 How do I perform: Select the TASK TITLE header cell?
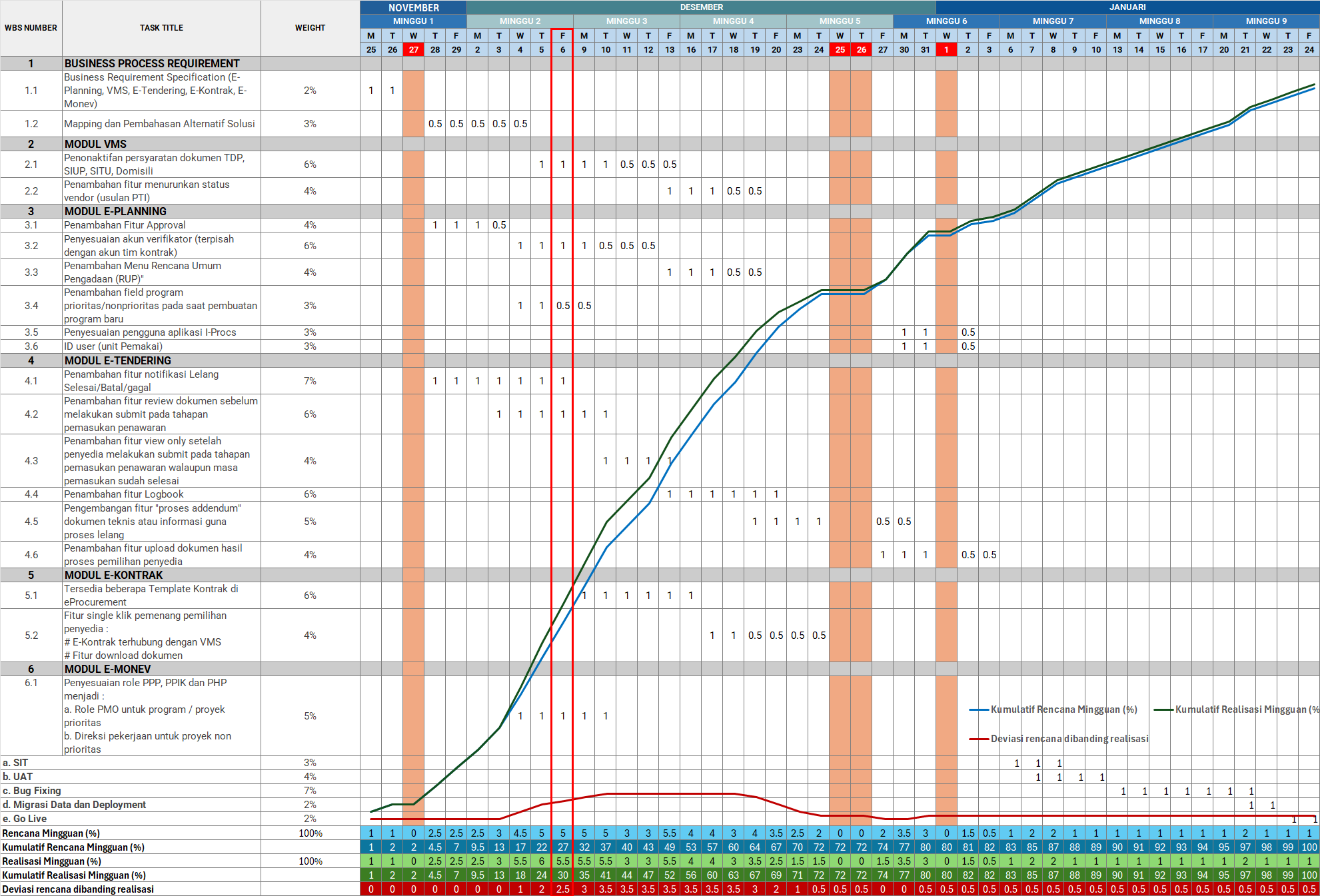coord(161,28)
